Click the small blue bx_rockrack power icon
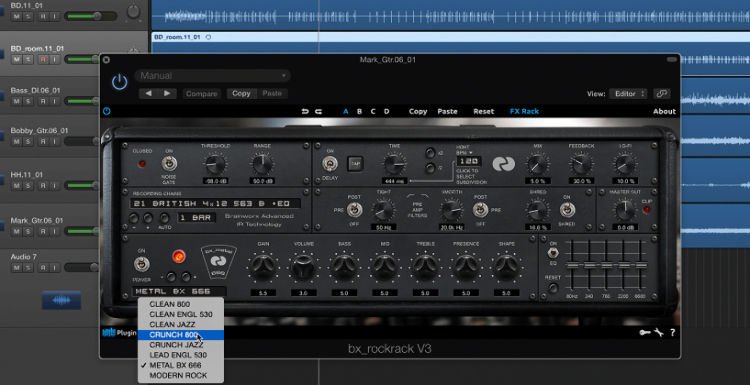 [x=107, y=111]
